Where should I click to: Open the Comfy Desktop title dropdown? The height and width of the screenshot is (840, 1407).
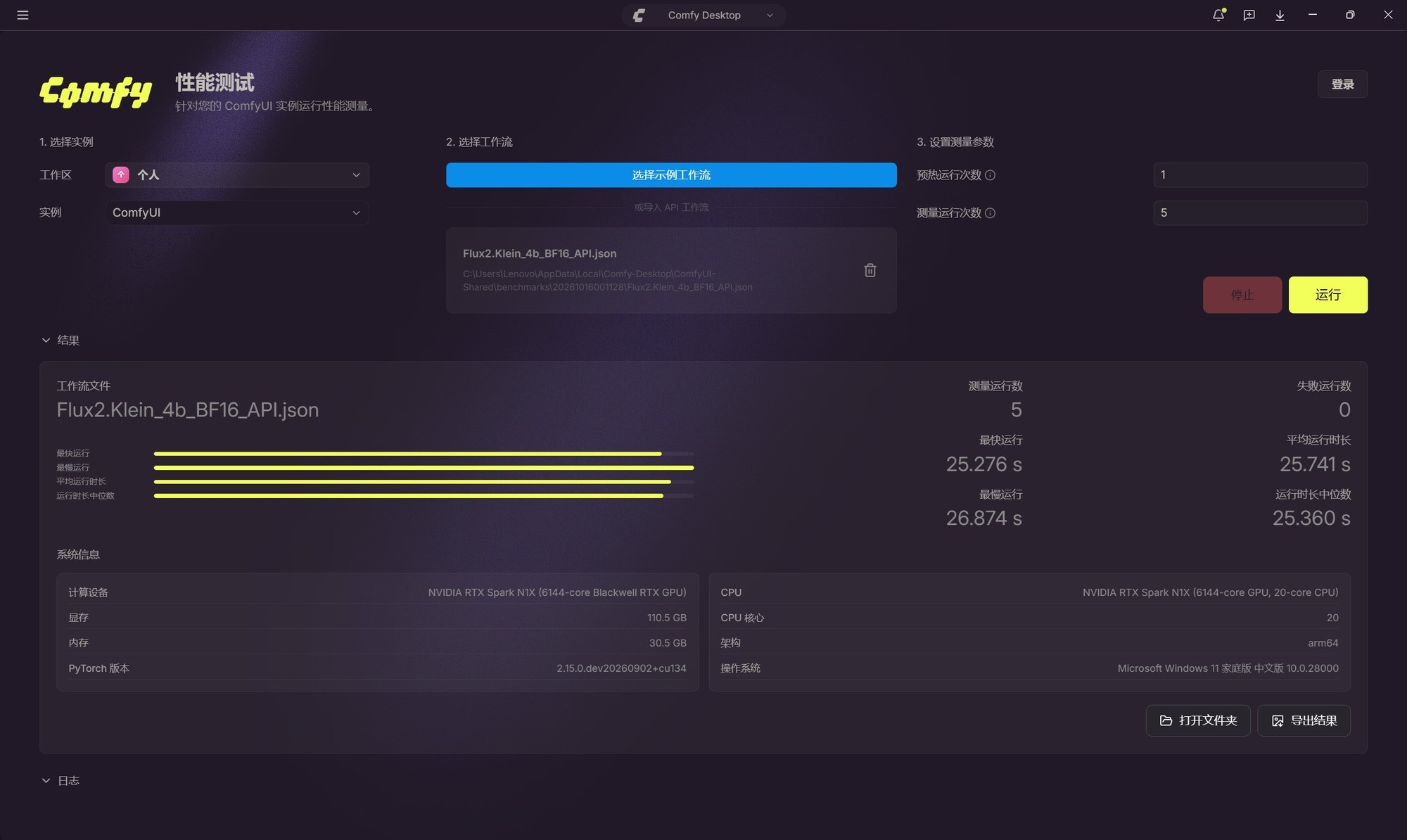(x=703, y=15)
